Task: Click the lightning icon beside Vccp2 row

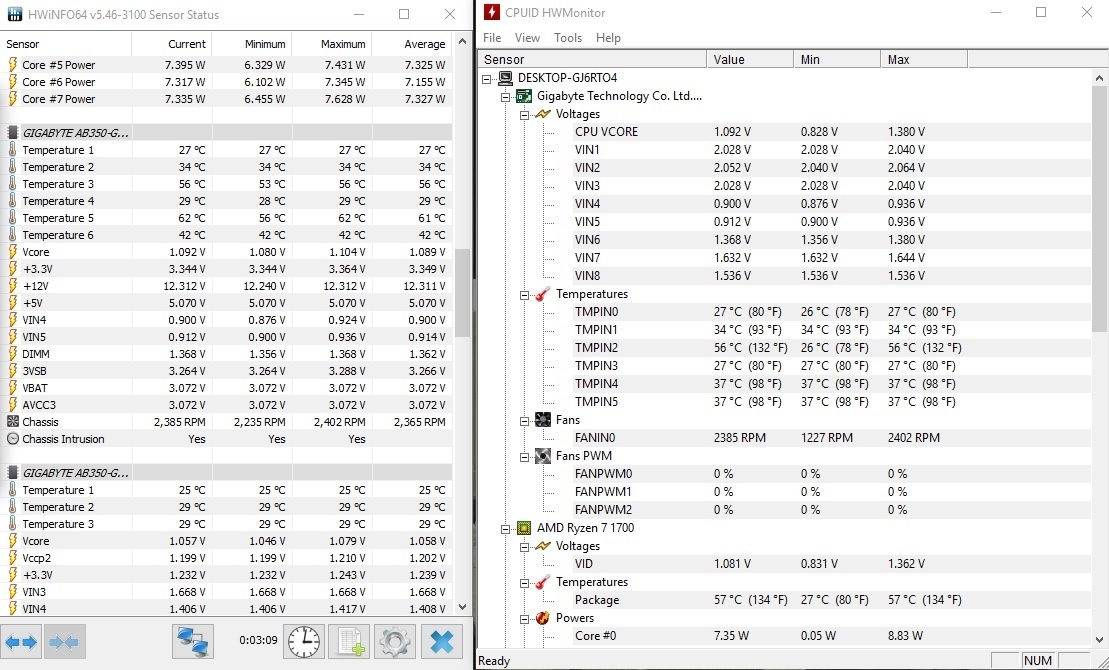Action: tap(12, 558)
